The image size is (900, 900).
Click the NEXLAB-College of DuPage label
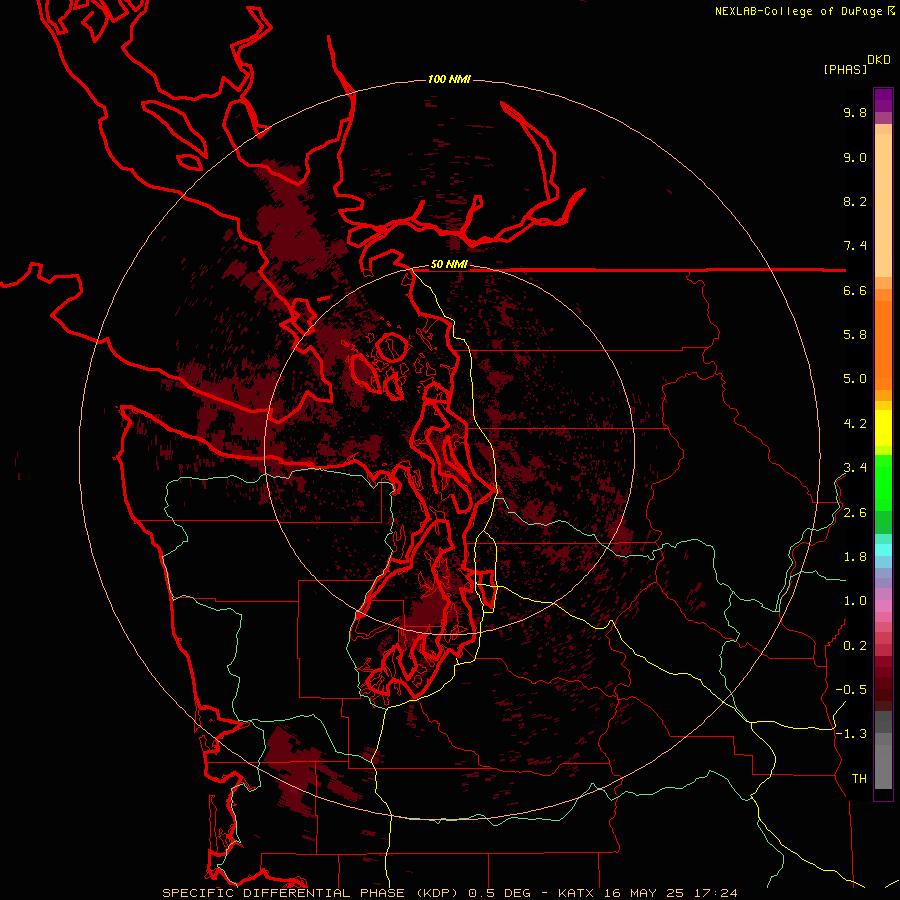coord(800,11)
